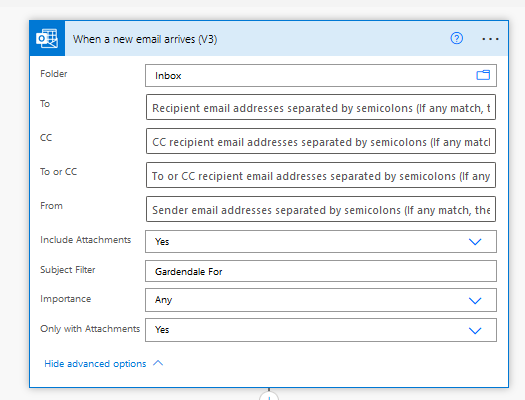Click the CC recipient addresses field
The height and width of the screenshot is (400, 525).
321,141
